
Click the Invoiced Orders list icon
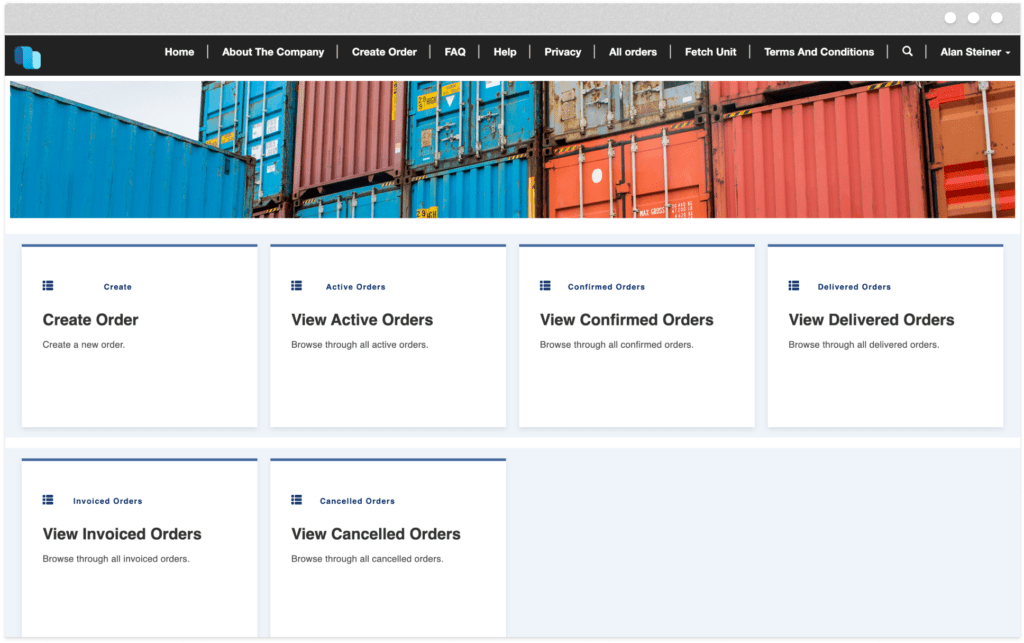48,499
